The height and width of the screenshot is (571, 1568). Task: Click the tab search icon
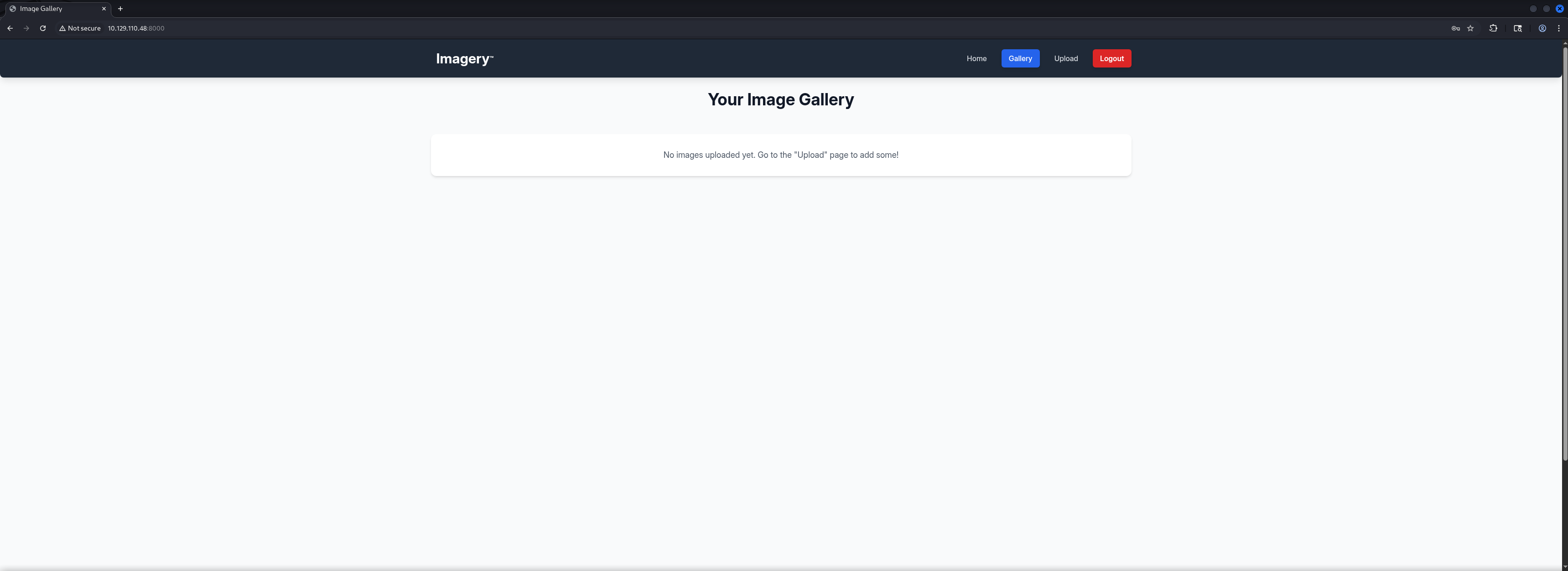1517,28
